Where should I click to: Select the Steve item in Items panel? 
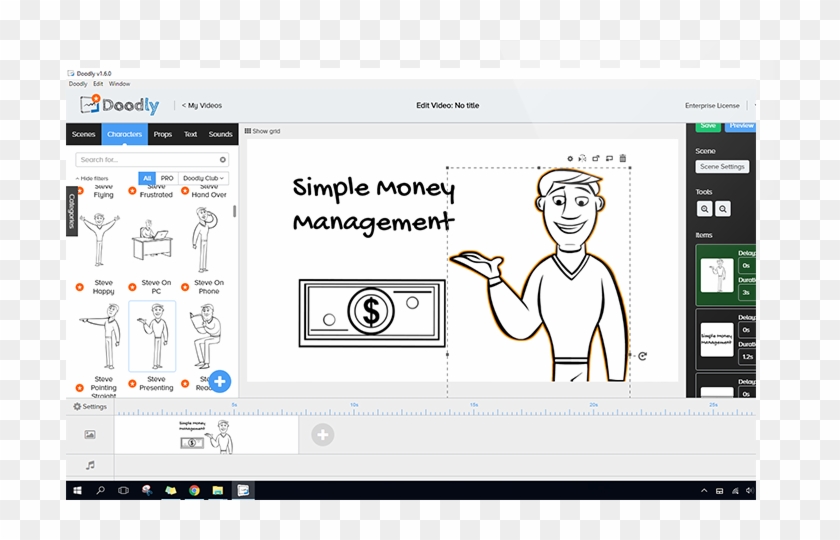coord(717,275)
